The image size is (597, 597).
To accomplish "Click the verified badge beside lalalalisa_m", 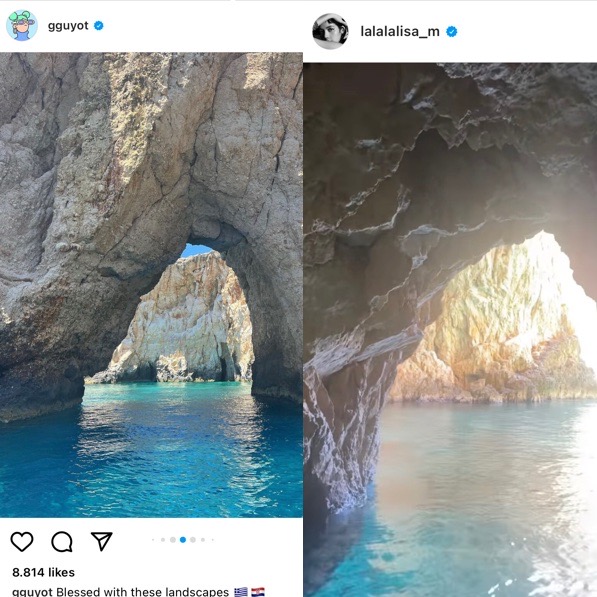I will point(452,32).
